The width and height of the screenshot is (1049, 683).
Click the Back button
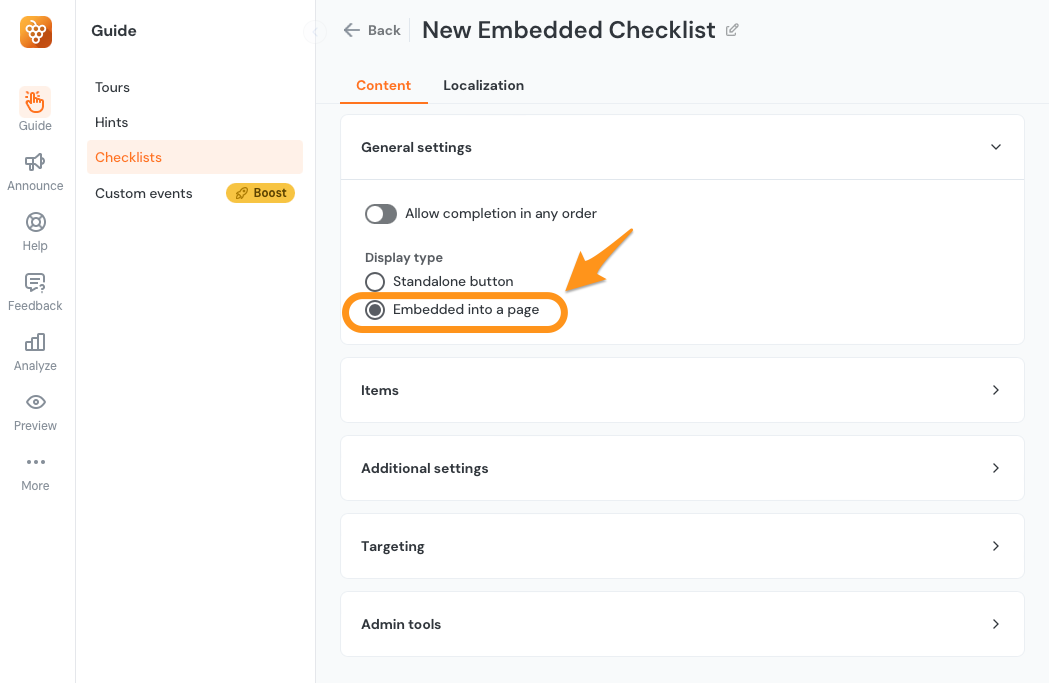[x=371, y=30]
